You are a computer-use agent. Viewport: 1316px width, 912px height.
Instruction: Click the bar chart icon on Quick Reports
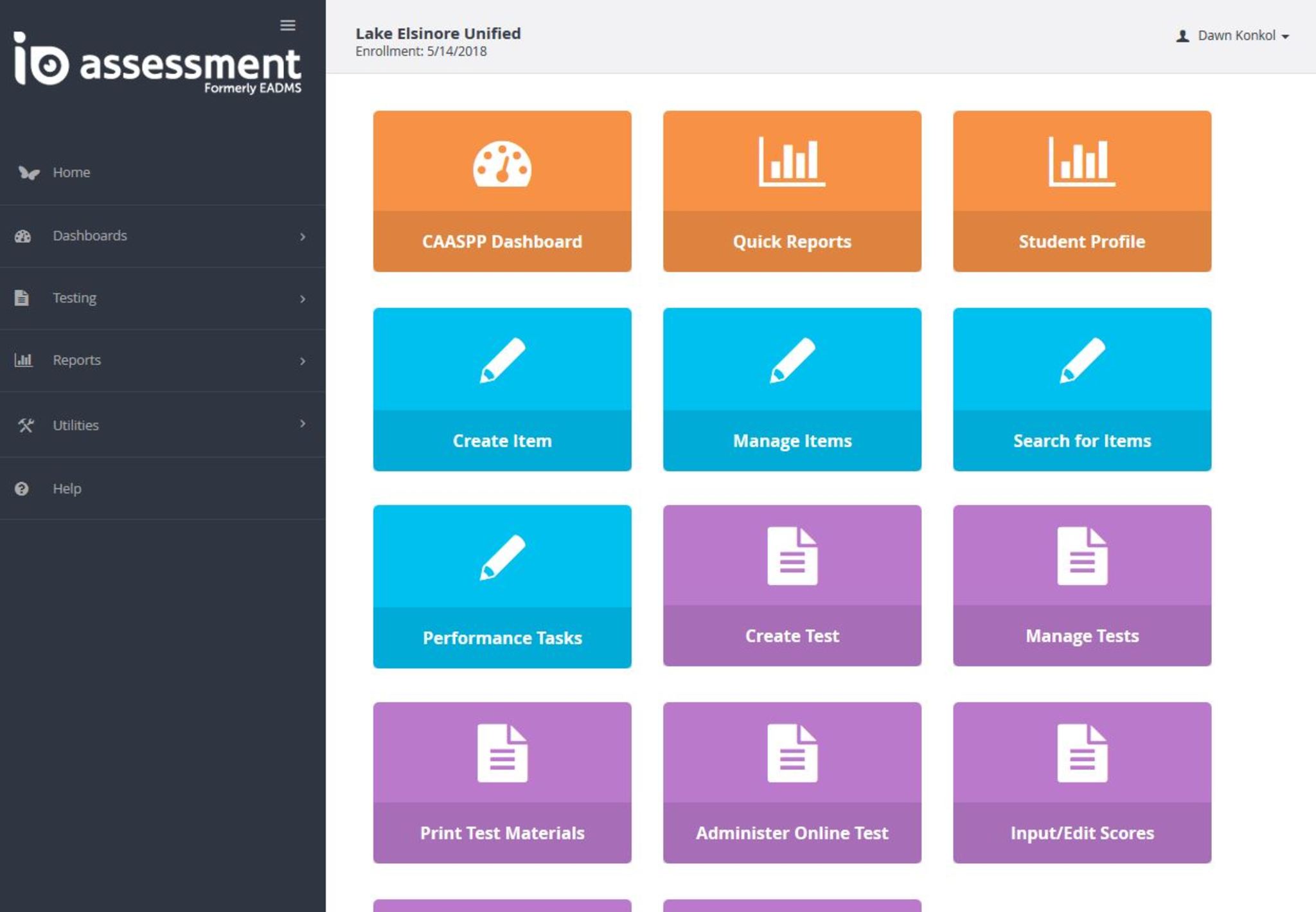[x=792, y=162]
